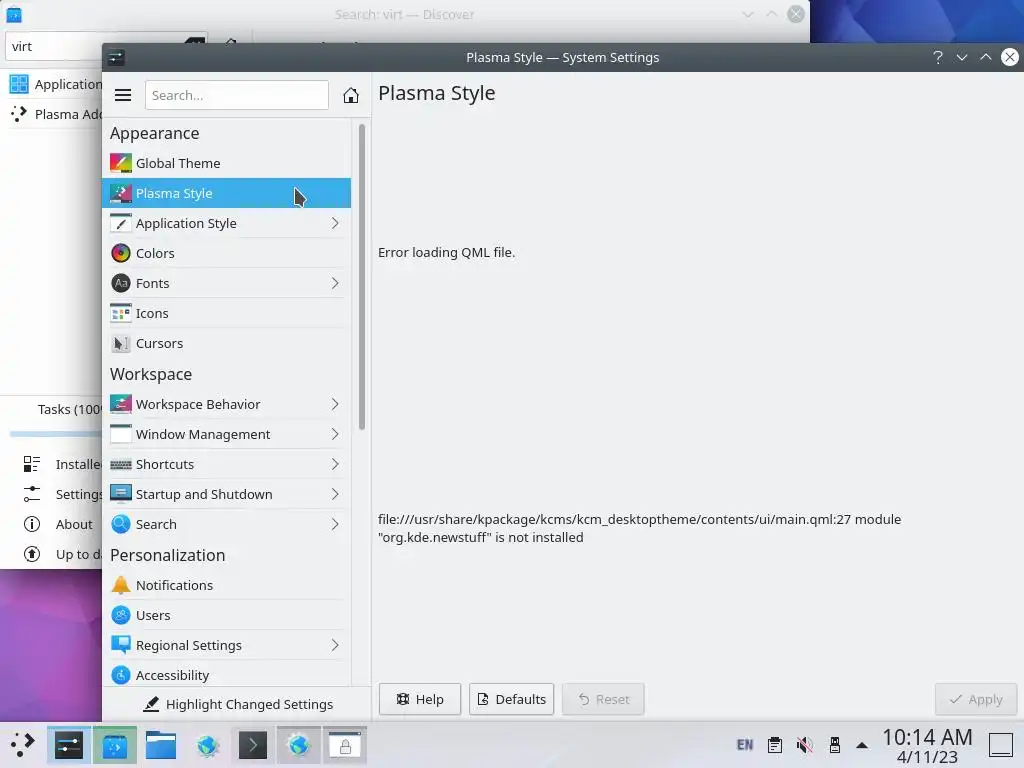Click the home icon next to search field
The width and height of the screenshot is (1024, 768).
pos(351,95)
